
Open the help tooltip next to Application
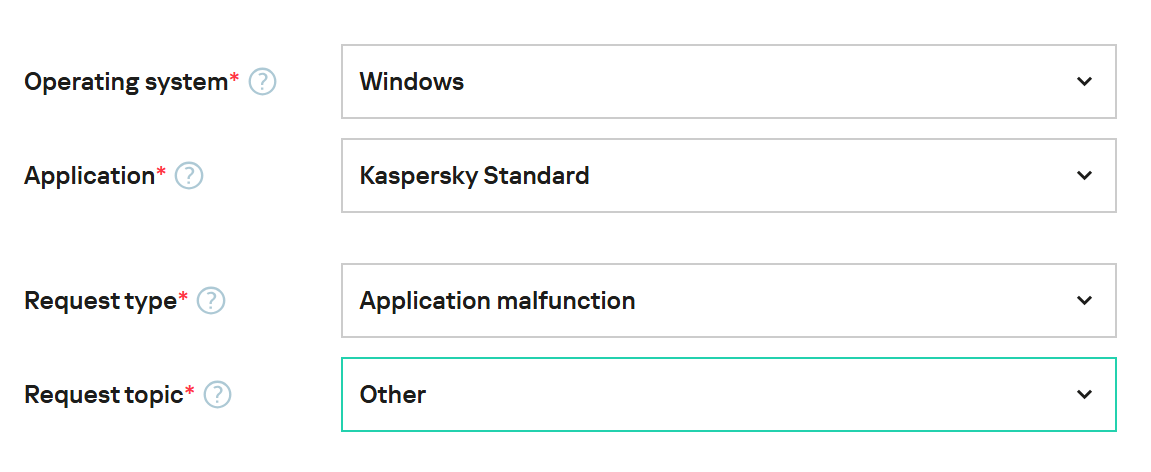pyautogui.click(x=189, y=176)
